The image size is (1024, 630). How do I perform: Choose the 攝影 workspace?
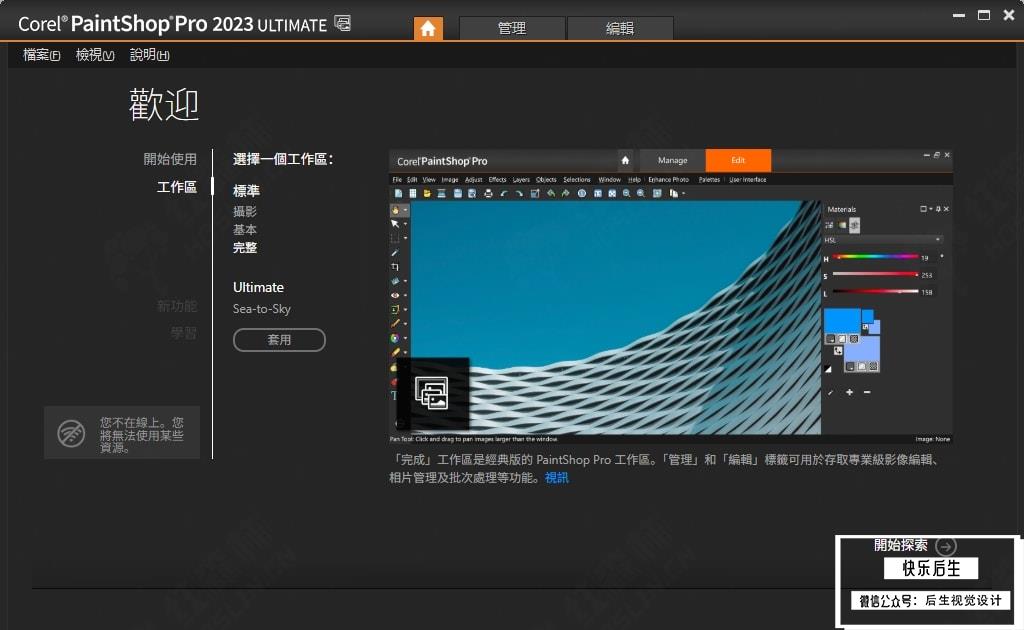click(245, 211)
